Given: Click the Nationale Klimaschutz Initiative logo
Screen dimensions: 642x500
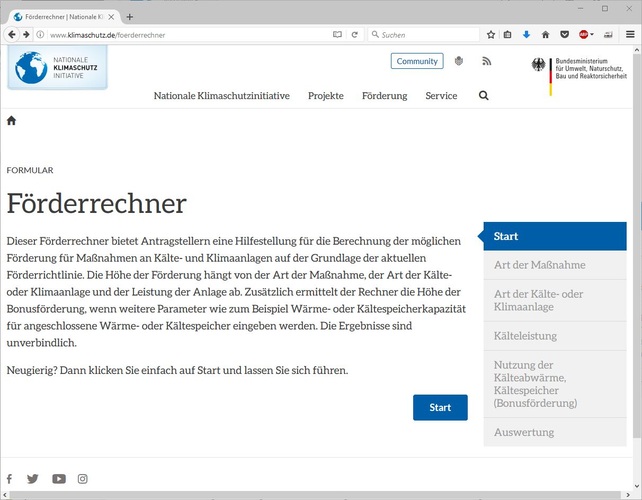Looking at the screenshot, I should tap(57, 68).
